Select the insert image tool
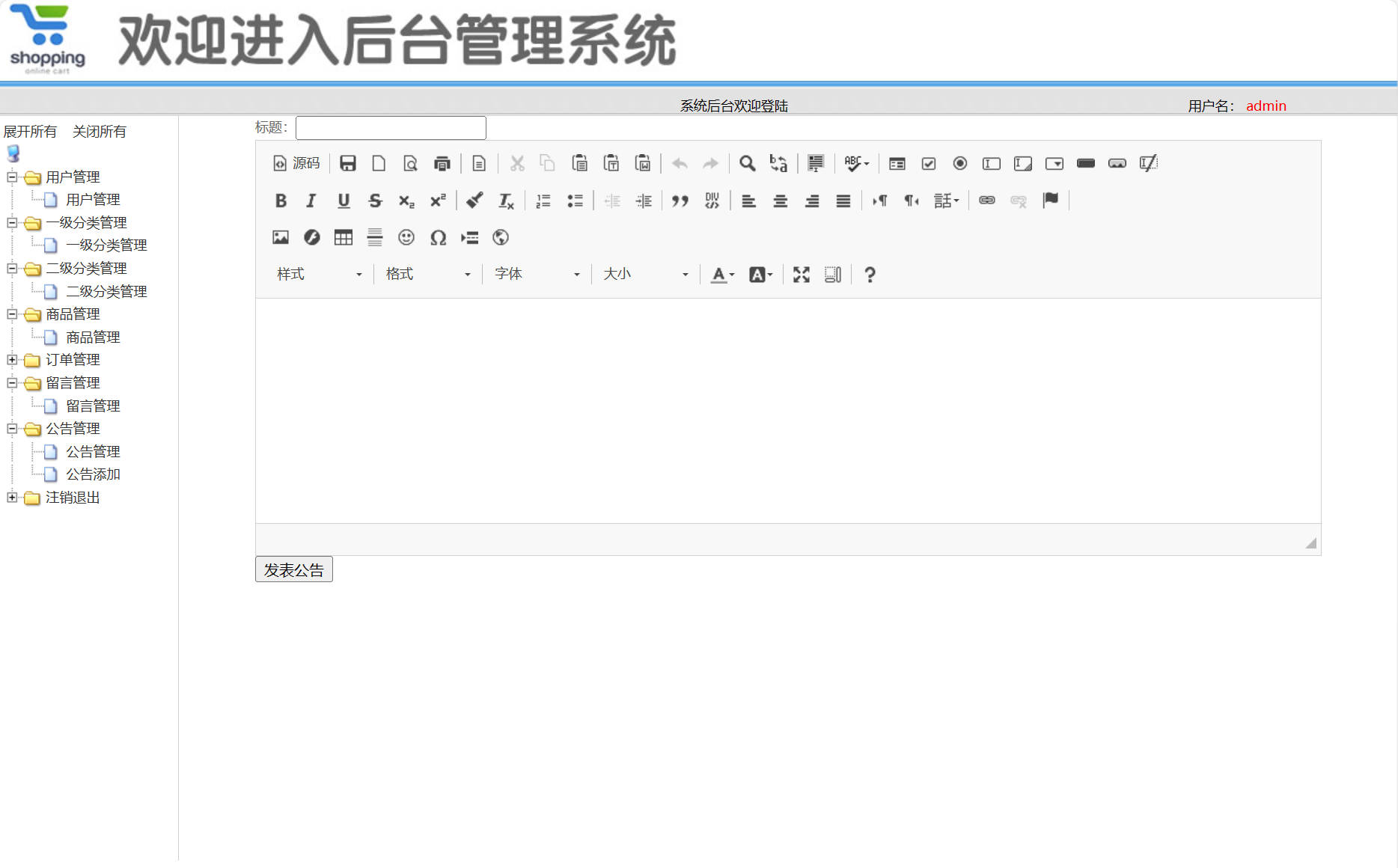This screenshot has width=1398, height=868. [281, 237]
